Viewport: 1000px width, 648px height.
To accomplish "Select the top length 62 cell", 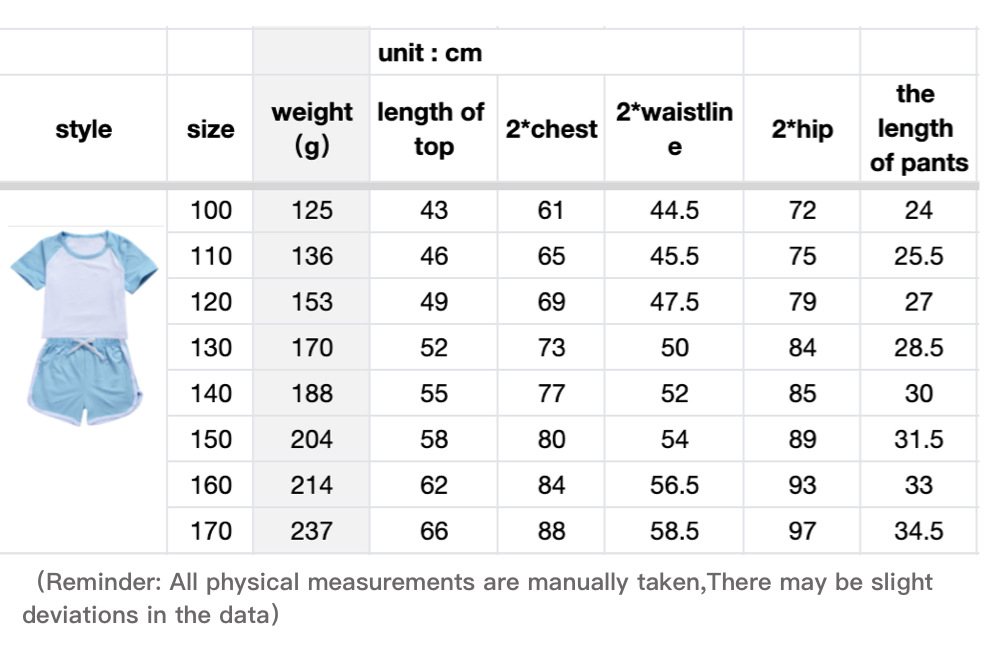I will click(433, 485).
